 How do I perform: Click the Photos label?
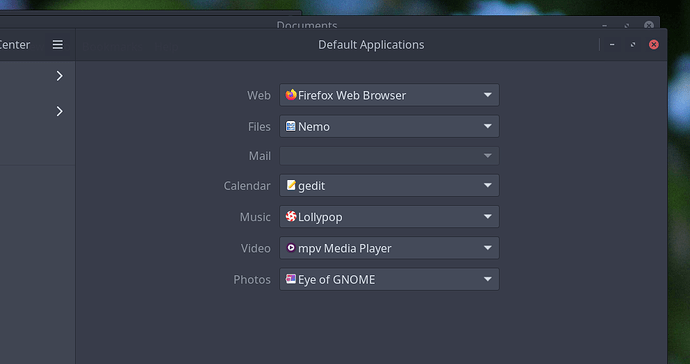pos(252,279)
